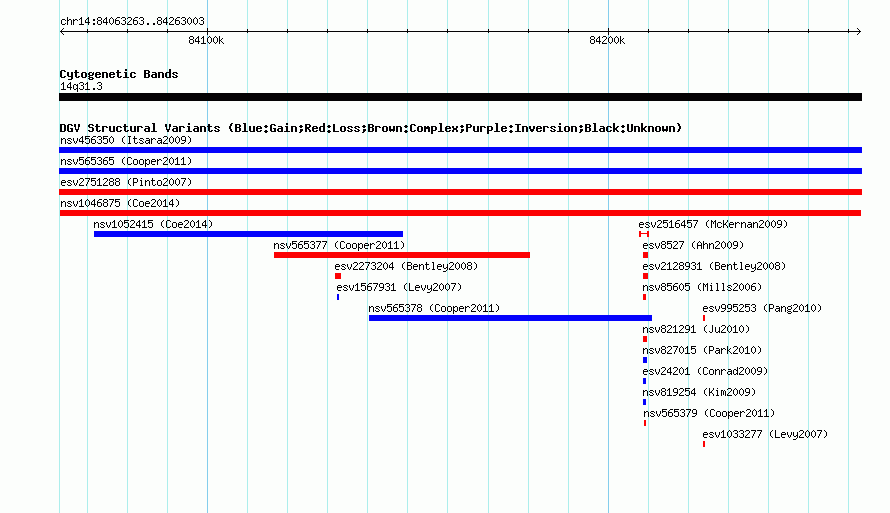This screenshot has height=513, width=890.
Task: Click the nsv1052415 (Coe2014) blue bar
Action: pos(248,234)
